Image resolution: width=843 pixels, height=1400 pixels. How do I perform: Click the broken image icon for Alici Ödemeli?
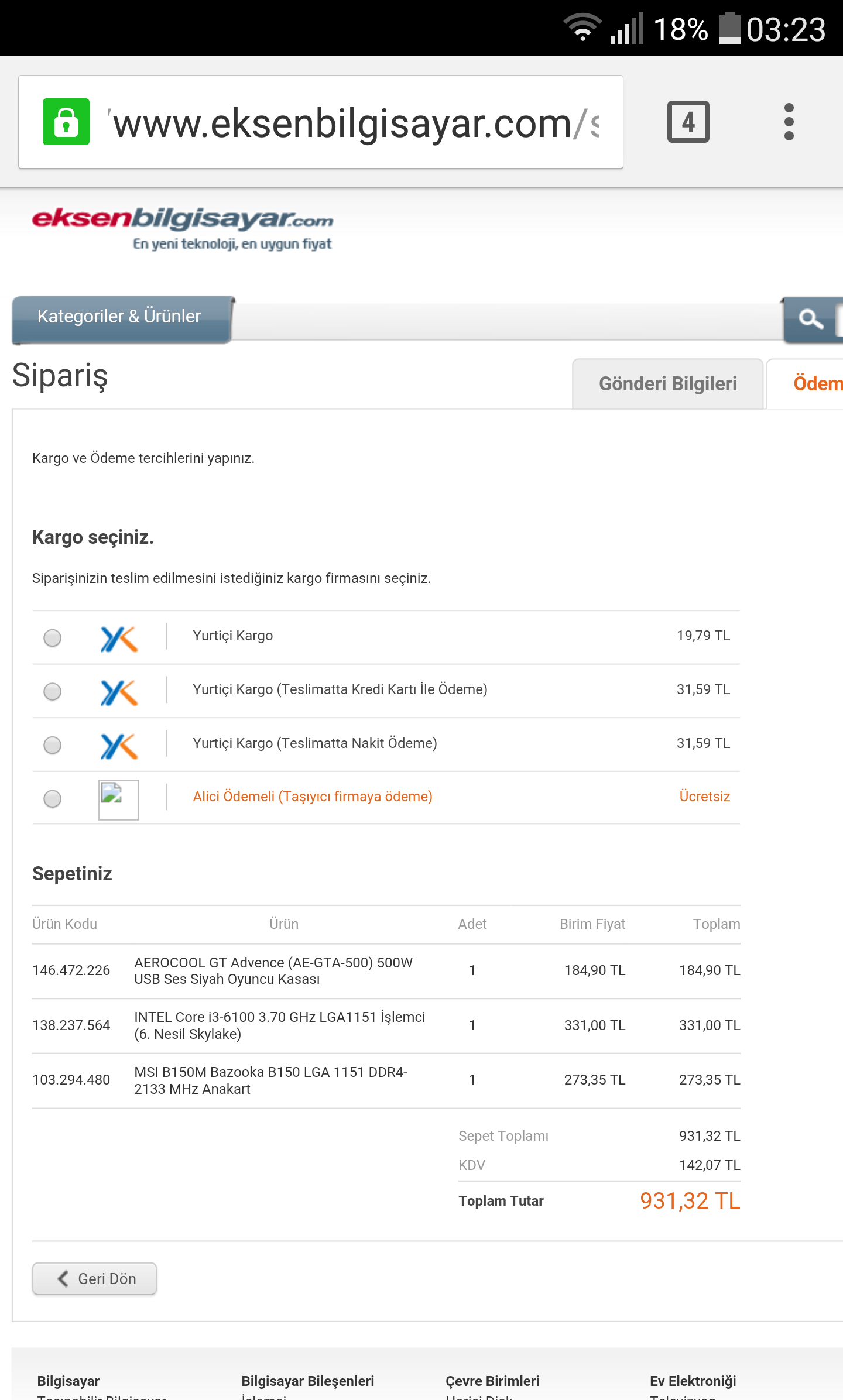[x=118, y=799]
